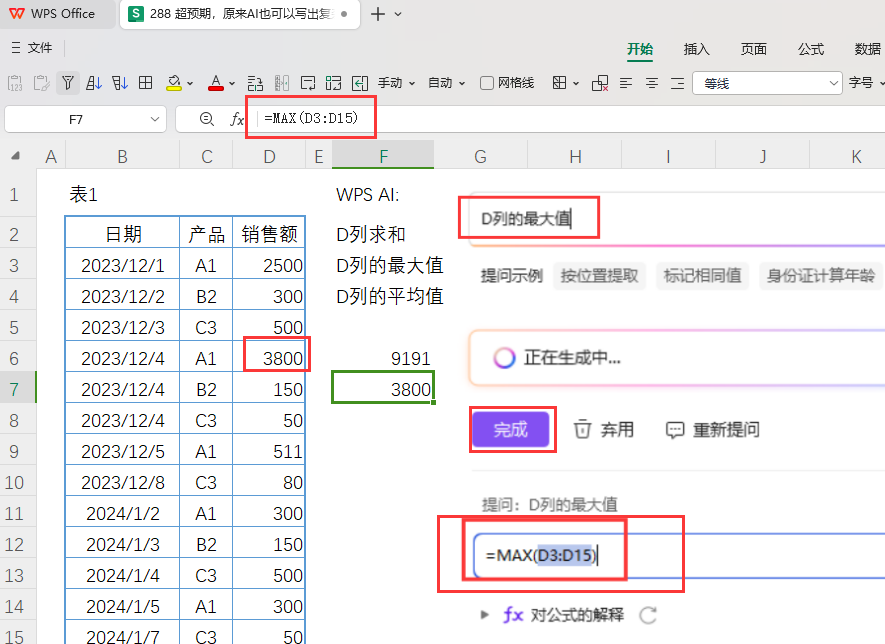Screen dimensions: 885x644
Task: Click the select-all corner triangle
Action: pyautogui.click(x=15, y=156)
